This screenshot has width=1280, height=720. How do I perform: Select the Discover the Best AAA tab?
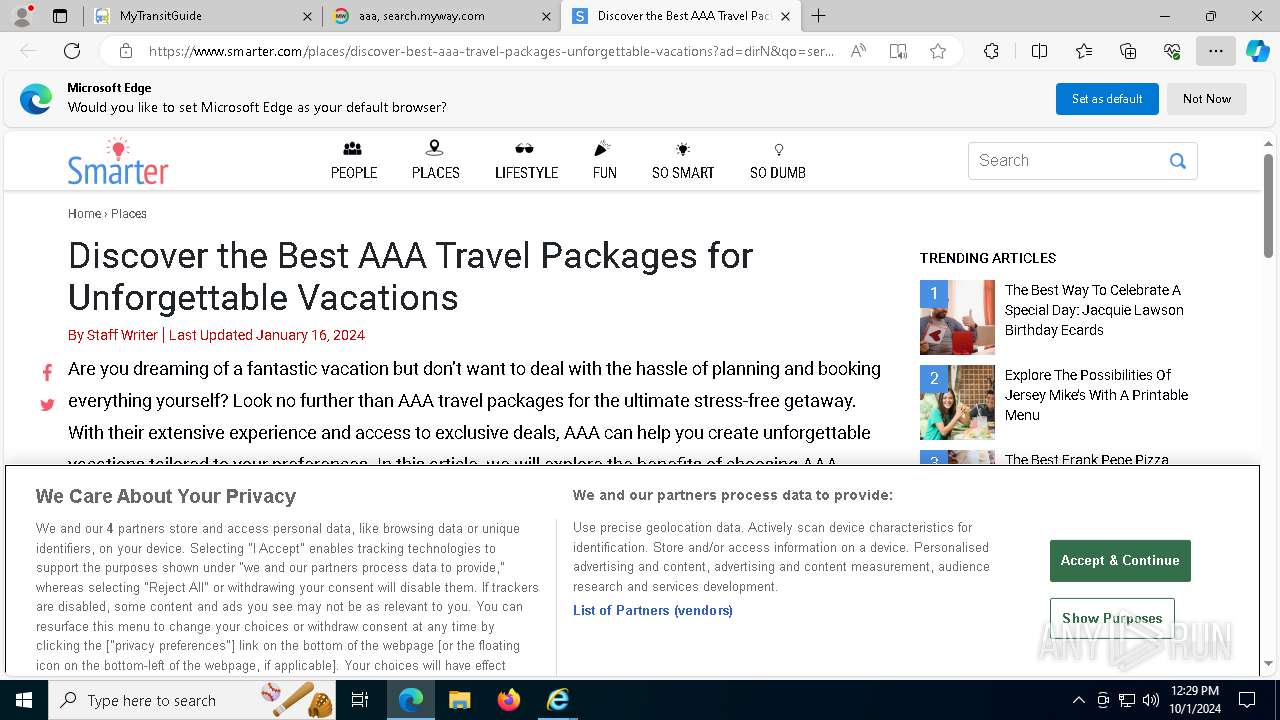point(681,16)
